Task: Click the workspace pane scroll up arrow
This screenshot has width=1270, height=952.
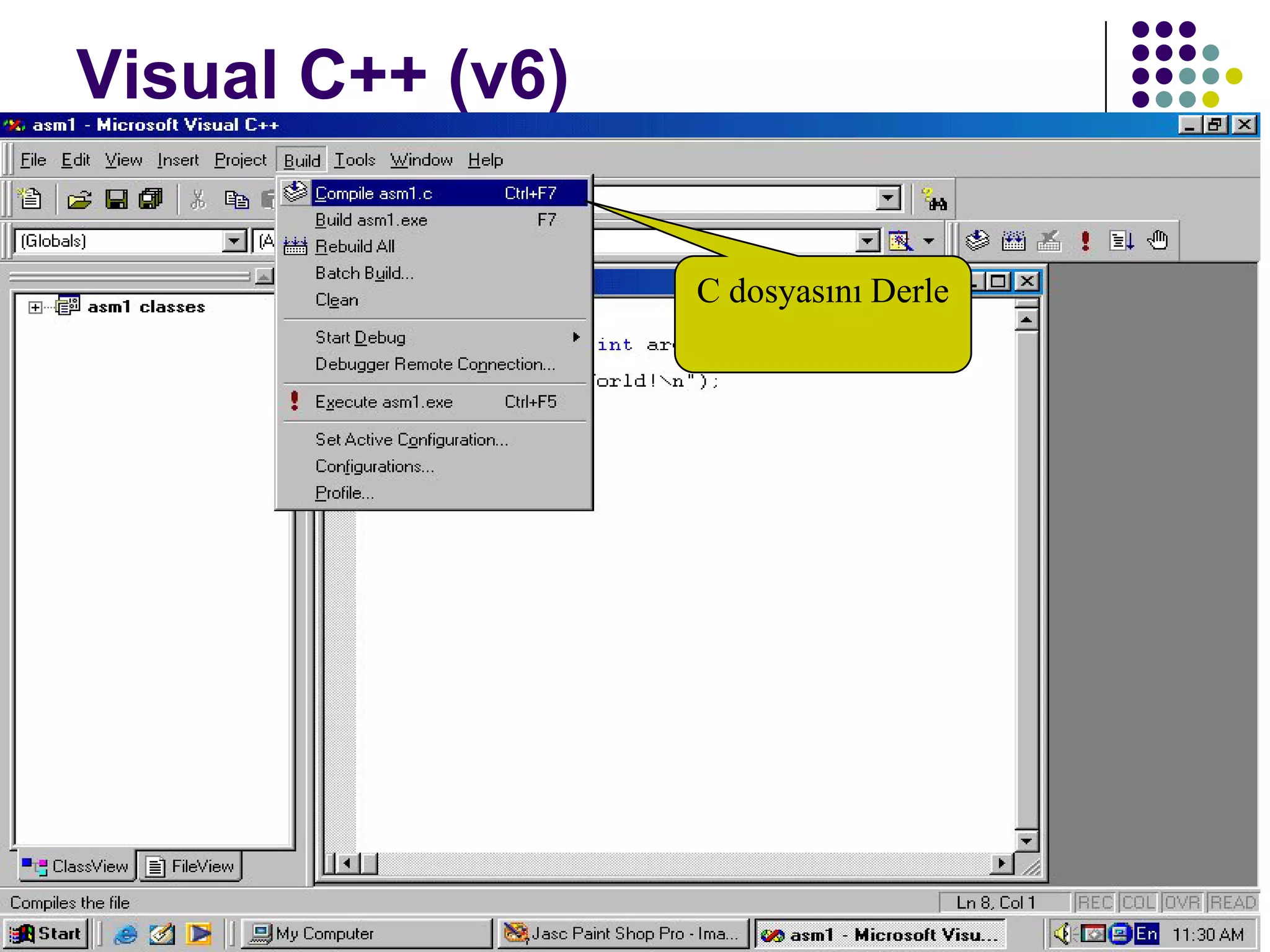Action: [x=265, y=276]
